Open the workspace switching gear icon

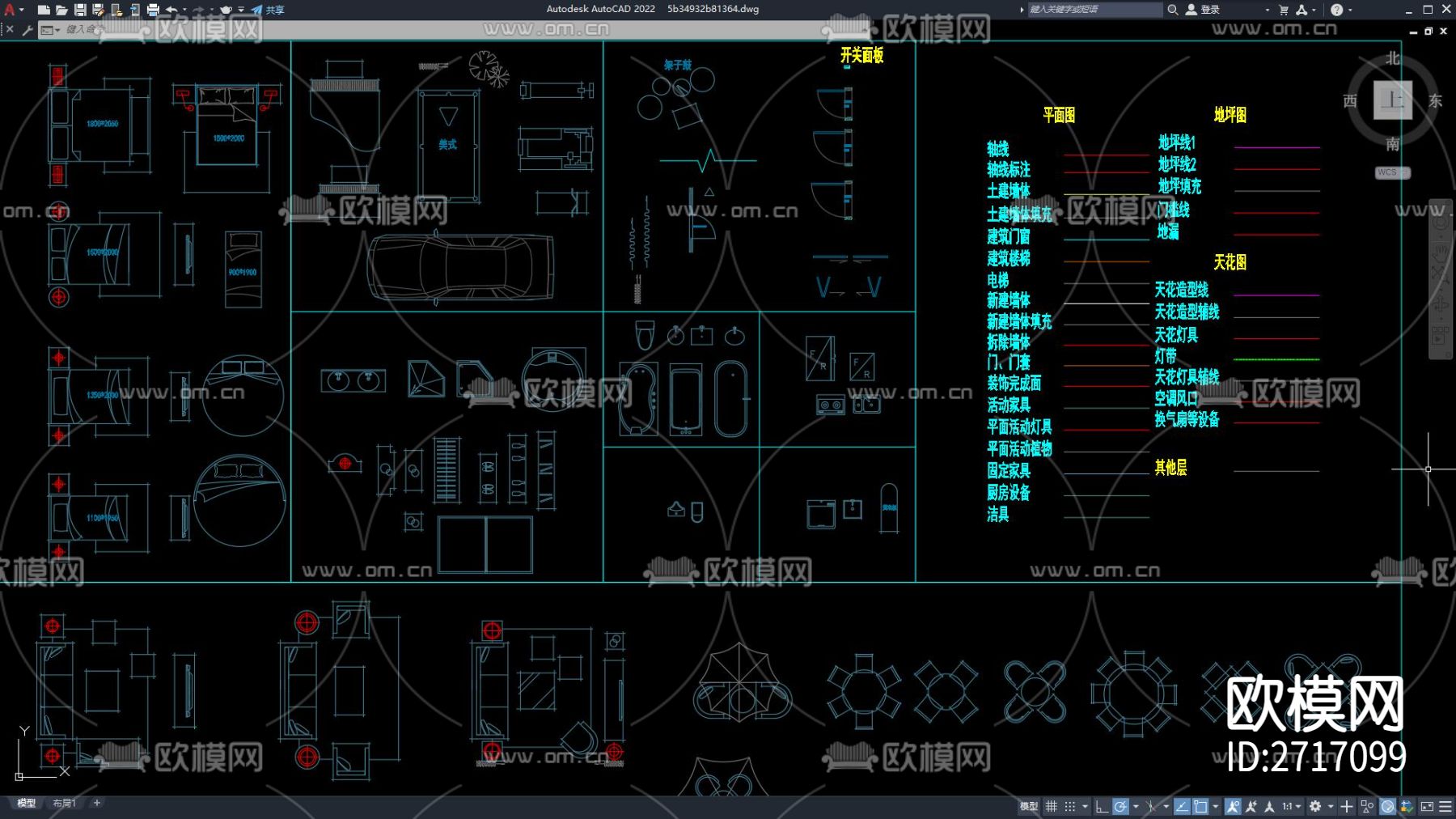pos(1315,806)
